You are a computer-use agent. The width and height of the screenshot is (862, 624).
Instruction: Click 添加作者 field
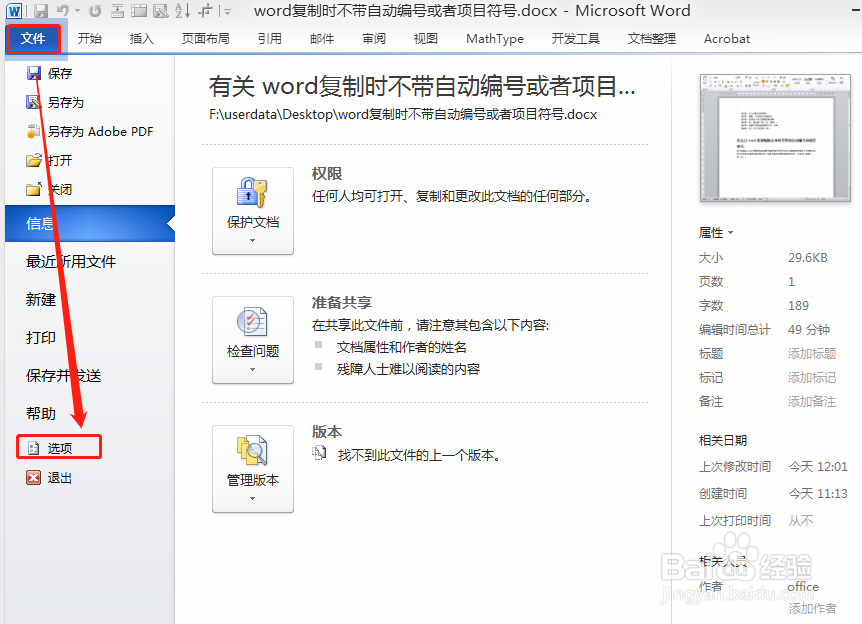pyautogui.click(x=813, y=608)
